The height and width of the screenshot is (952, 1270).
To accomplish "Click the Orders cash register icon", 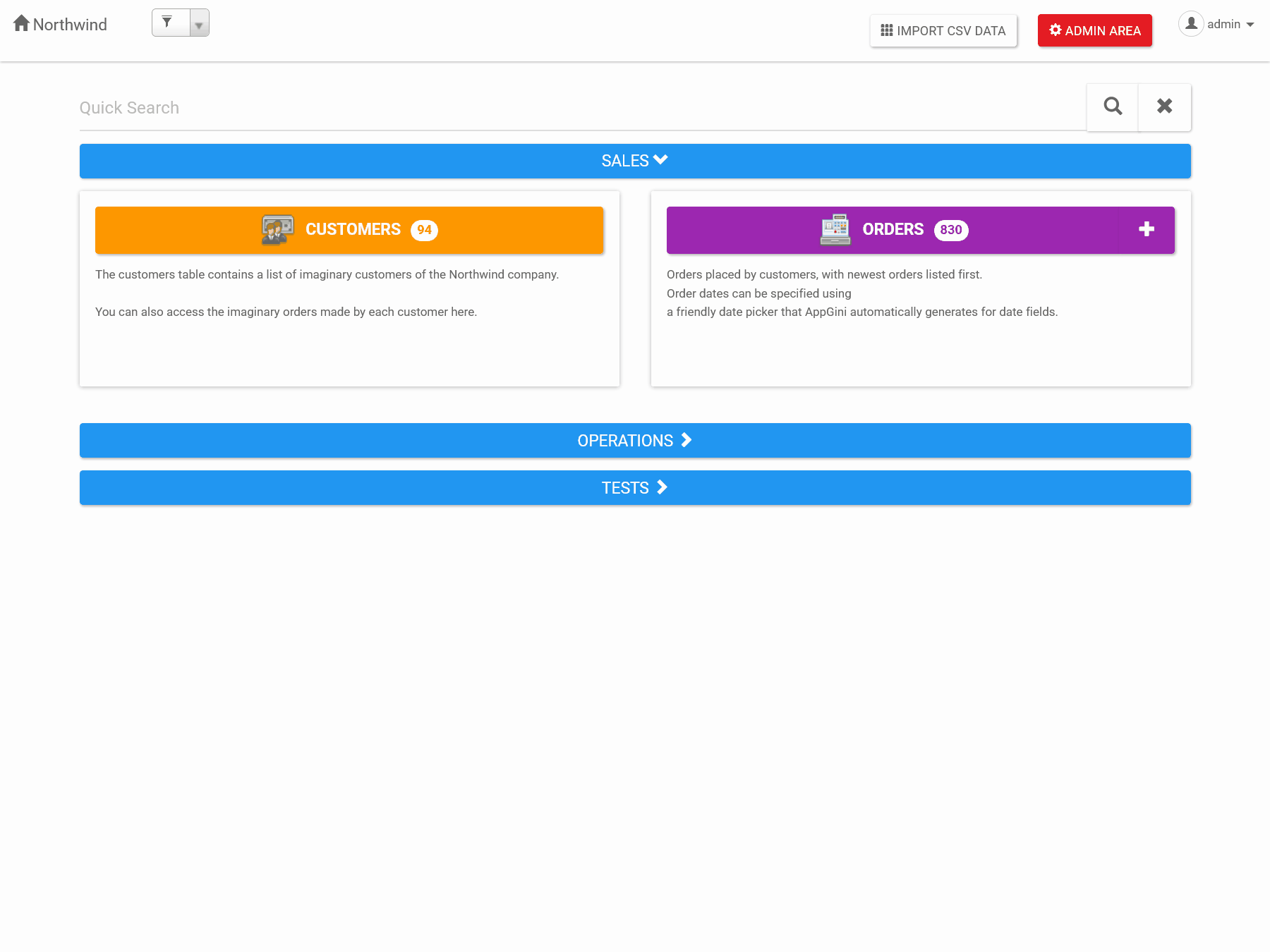I will (835, 229).
